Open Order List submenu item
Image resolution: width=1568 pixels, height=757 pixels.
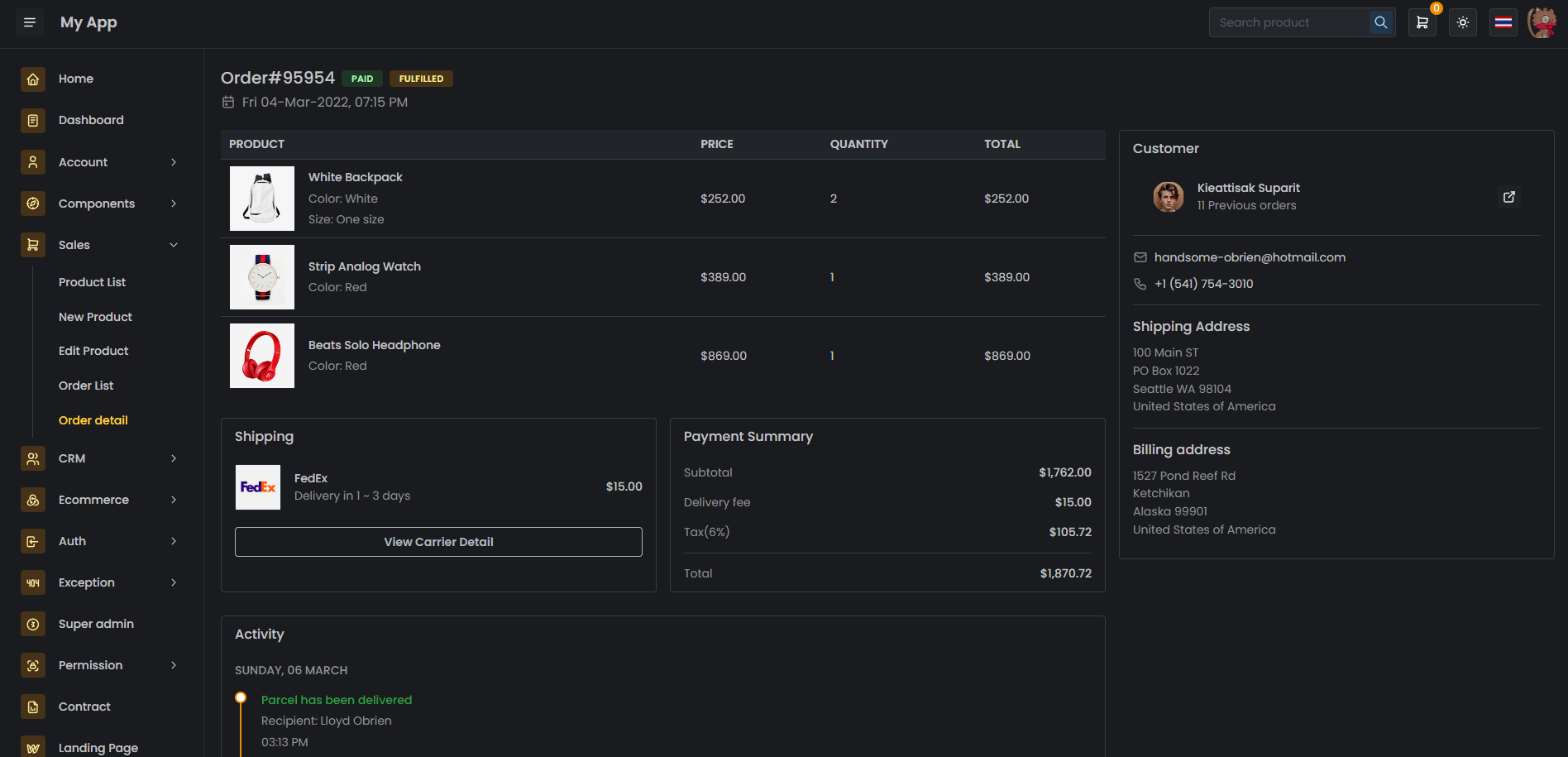(86, 386)
